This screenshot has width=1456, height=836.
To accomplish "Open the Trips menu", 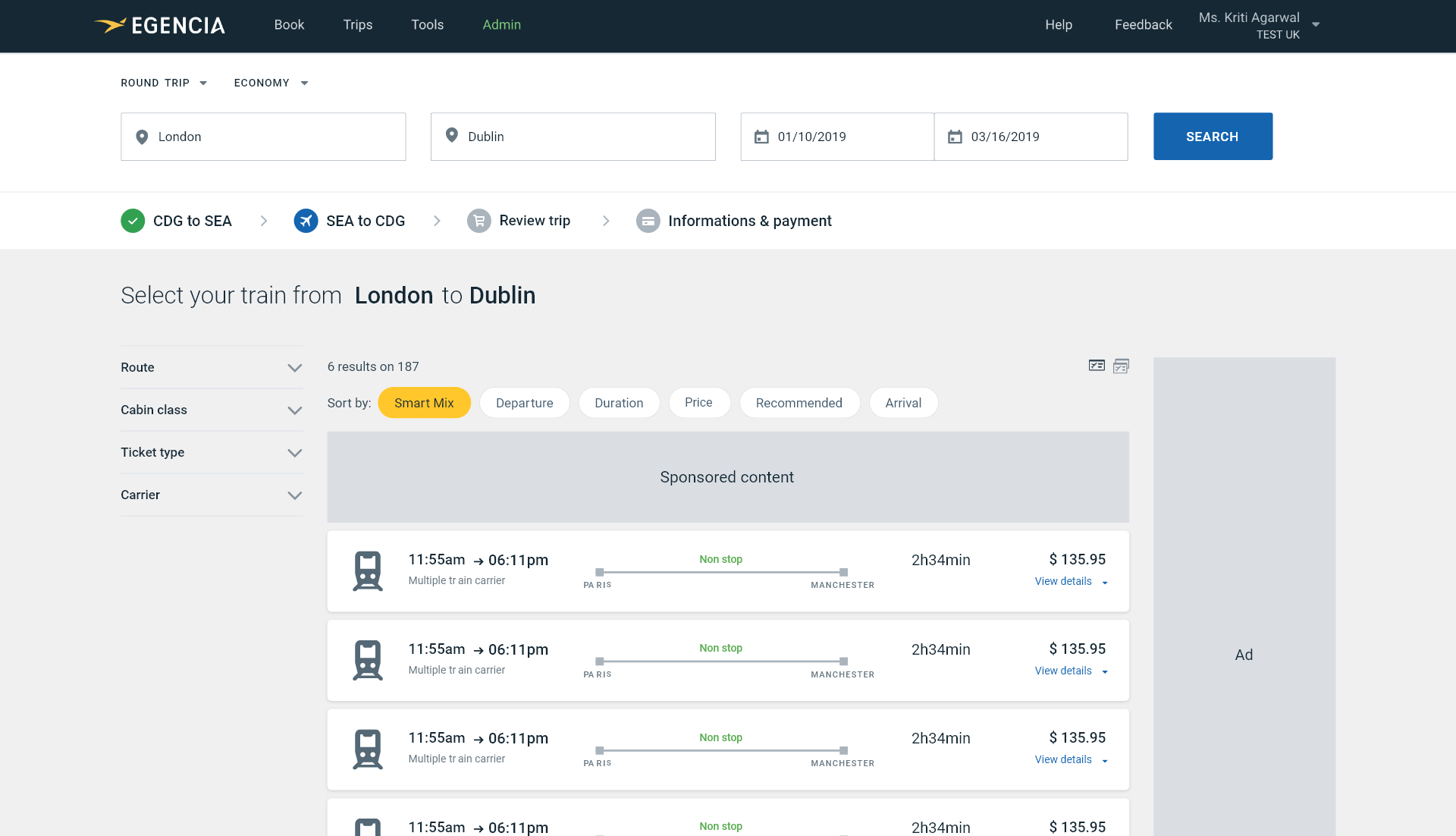I will coord(358,25).
